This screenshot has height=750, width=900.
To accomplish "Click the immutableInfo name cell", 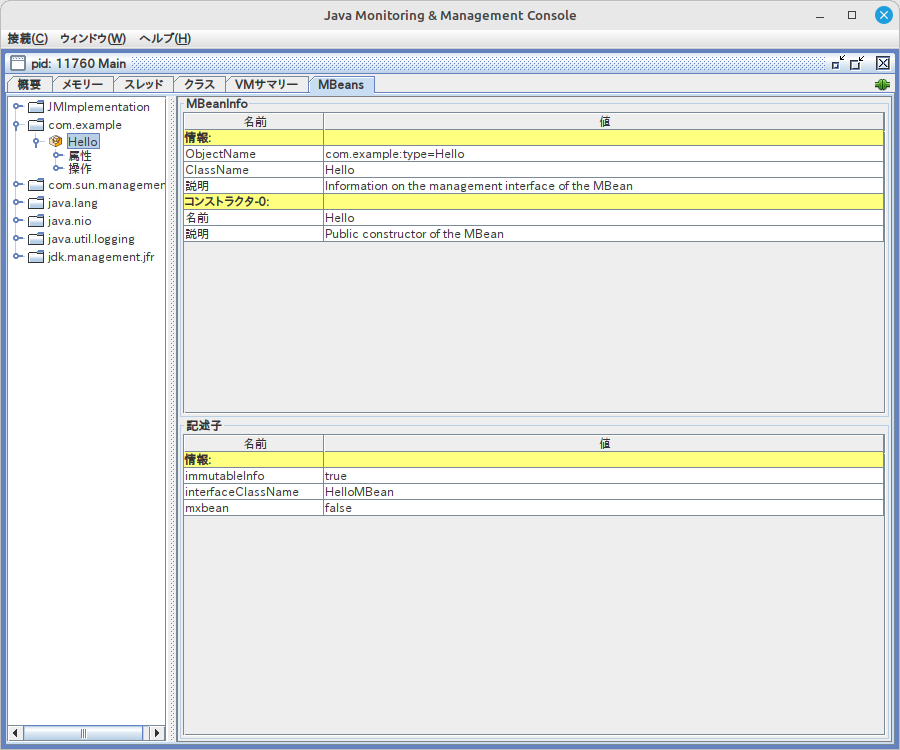I will 253,476.
